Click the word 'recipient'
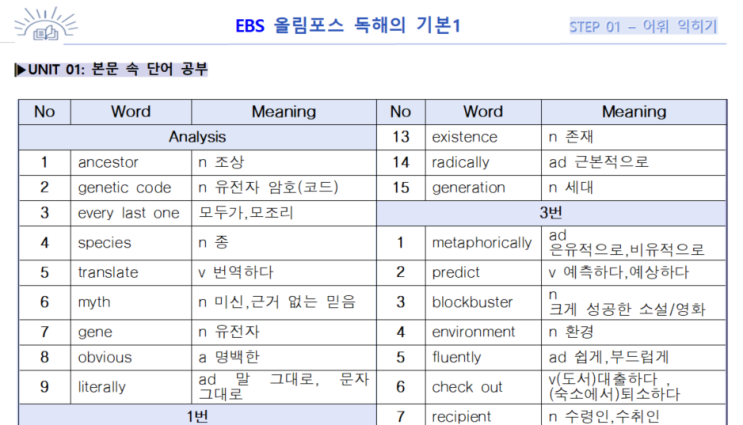This screenshot has height=425, width=743. pyautogui.click(x=461, y=416)
